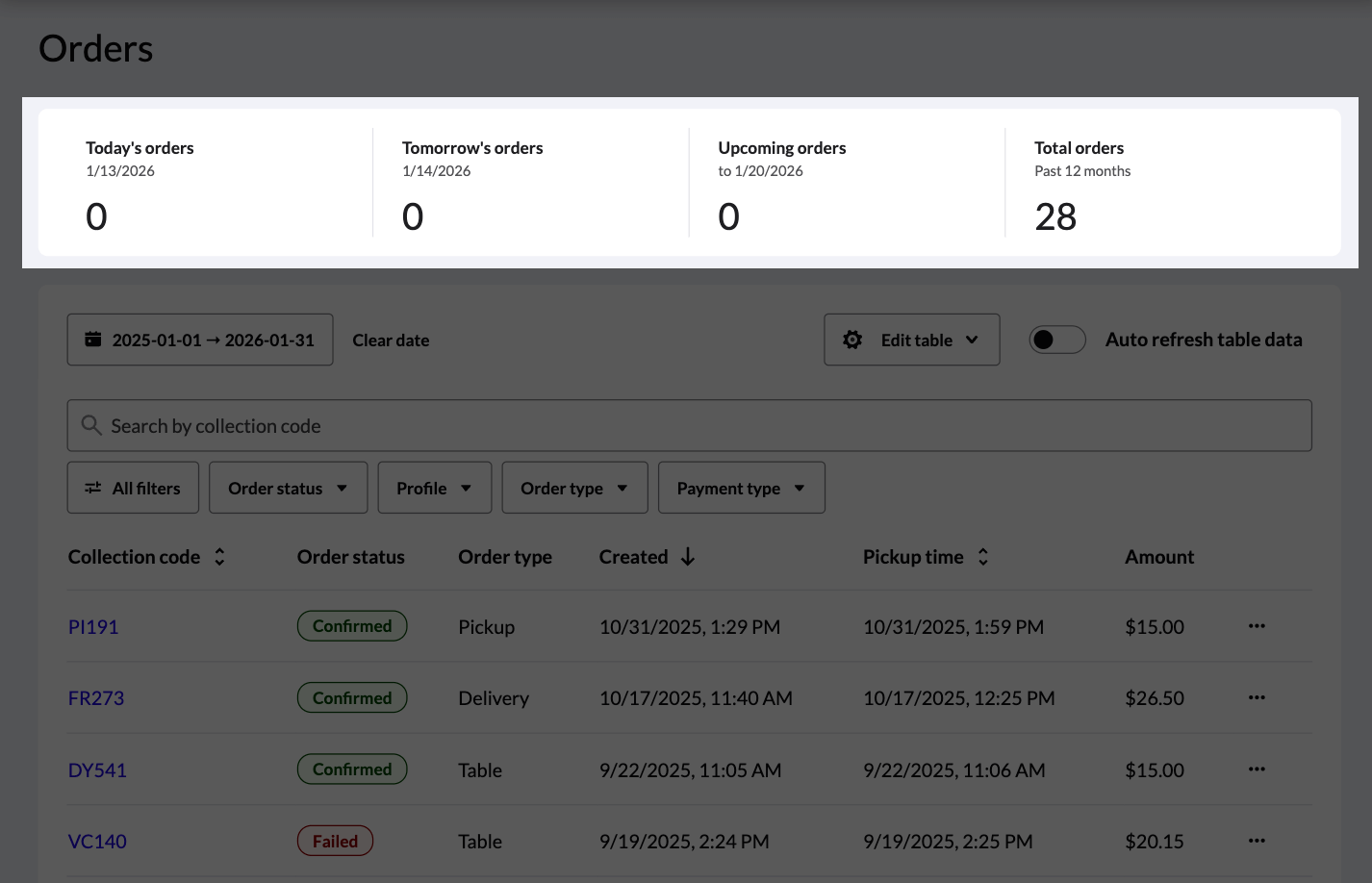Viewport: 1372px width, 883px height.
Task: Open order PI191 collection code link
Action: (x=93, y=627)
